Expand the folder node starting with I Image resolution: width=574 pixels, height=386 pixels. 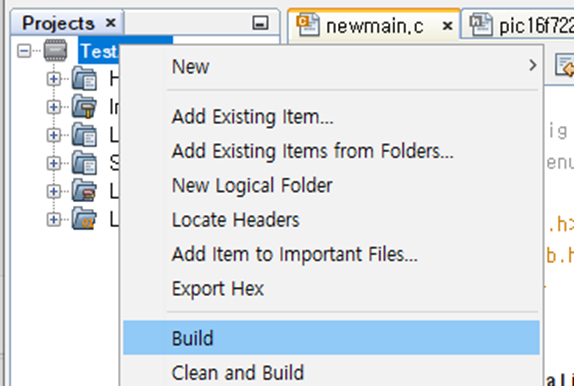(53, 107)
